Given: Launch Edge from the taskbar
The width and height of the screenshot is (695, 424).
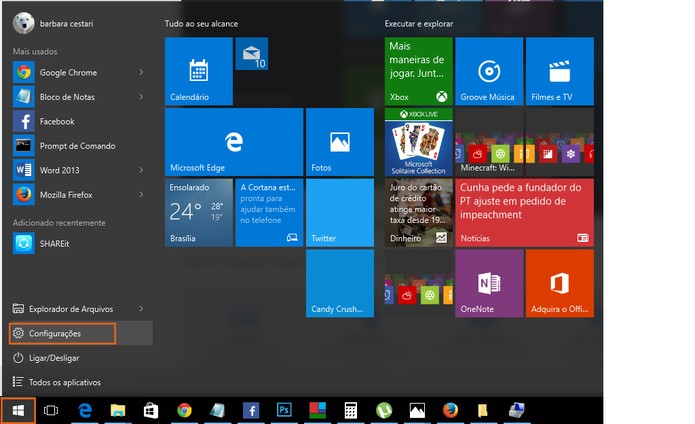Looking at the screenshot, I should pyautogui.click(x=85, y=411).
